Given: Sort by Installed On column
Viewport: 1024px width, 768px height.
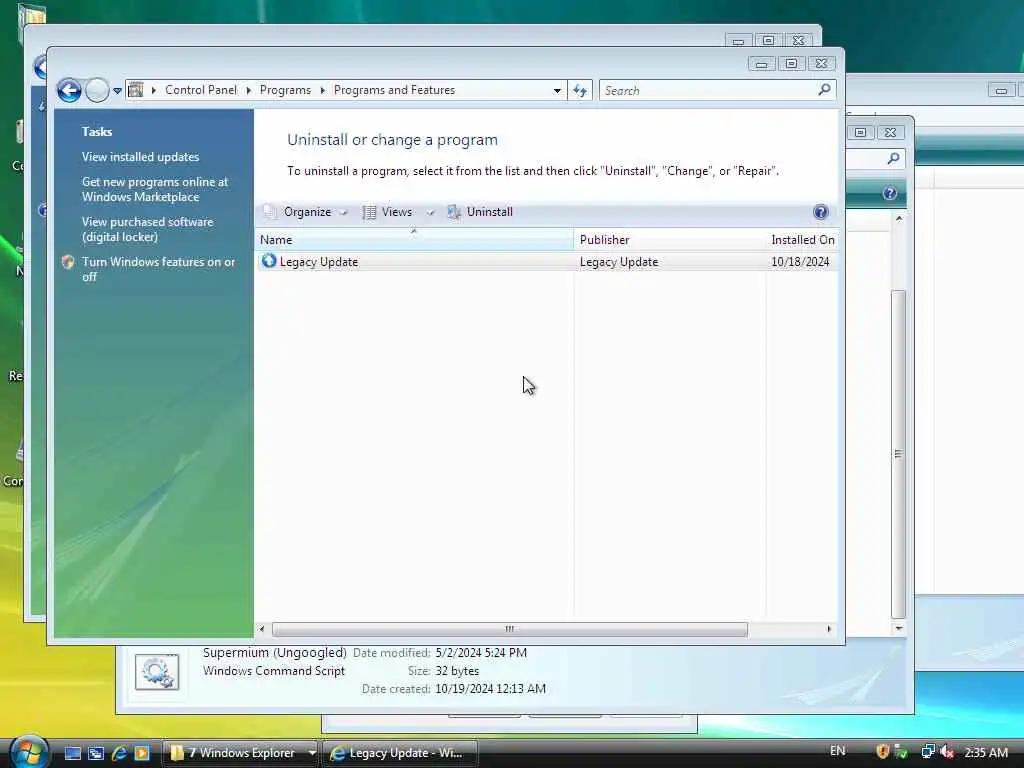Looking at the screenshot, I should pyautogui.click(x=802, y=240).
